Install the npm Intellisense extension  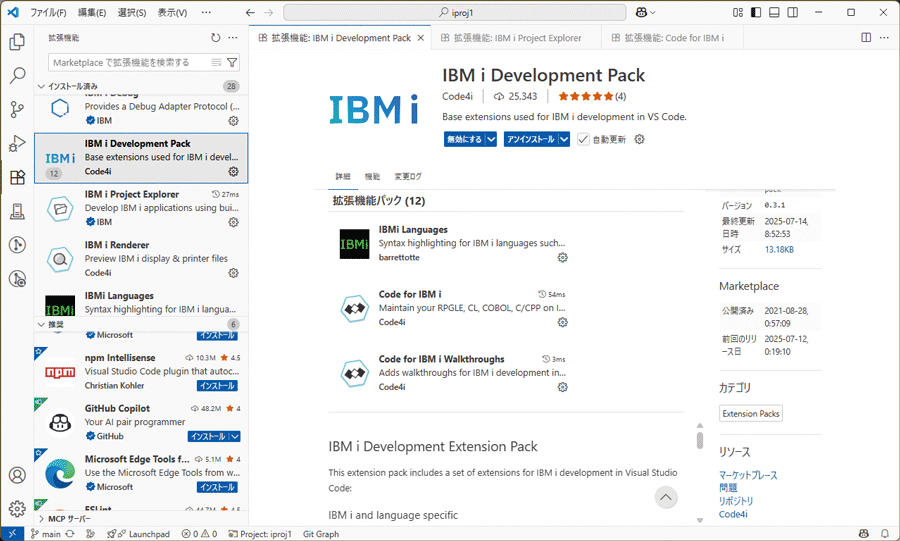[x=216, y=386]
